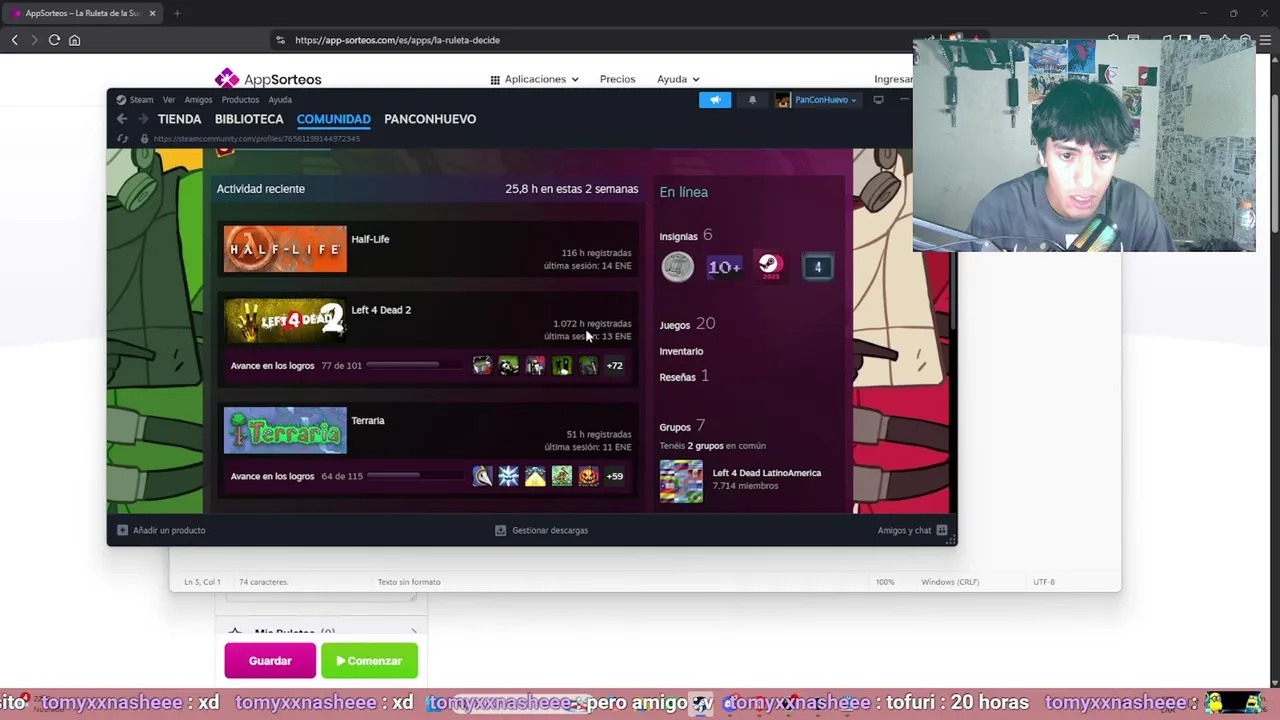Switch to the PANCONHUEVO tab

tap(430, 119)
